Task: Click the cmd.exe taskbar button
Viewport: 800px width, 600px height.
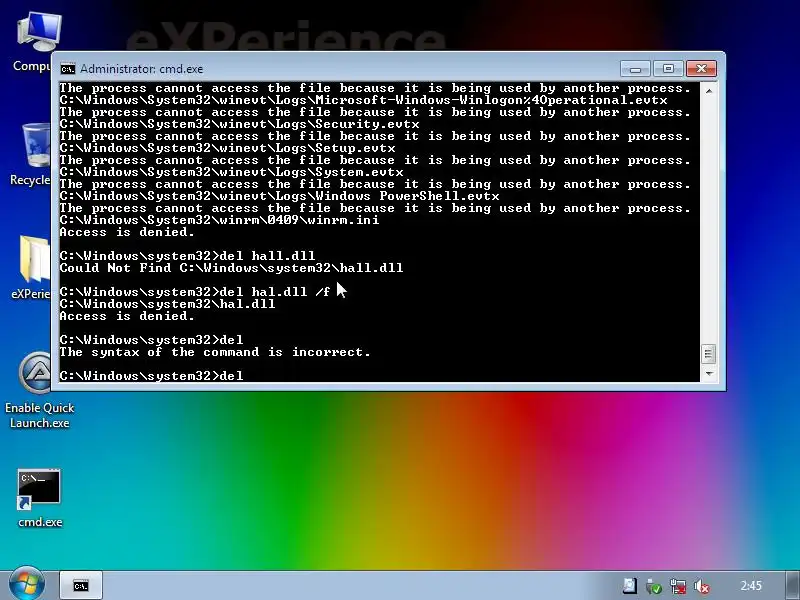Action: [x=81, y=586]
